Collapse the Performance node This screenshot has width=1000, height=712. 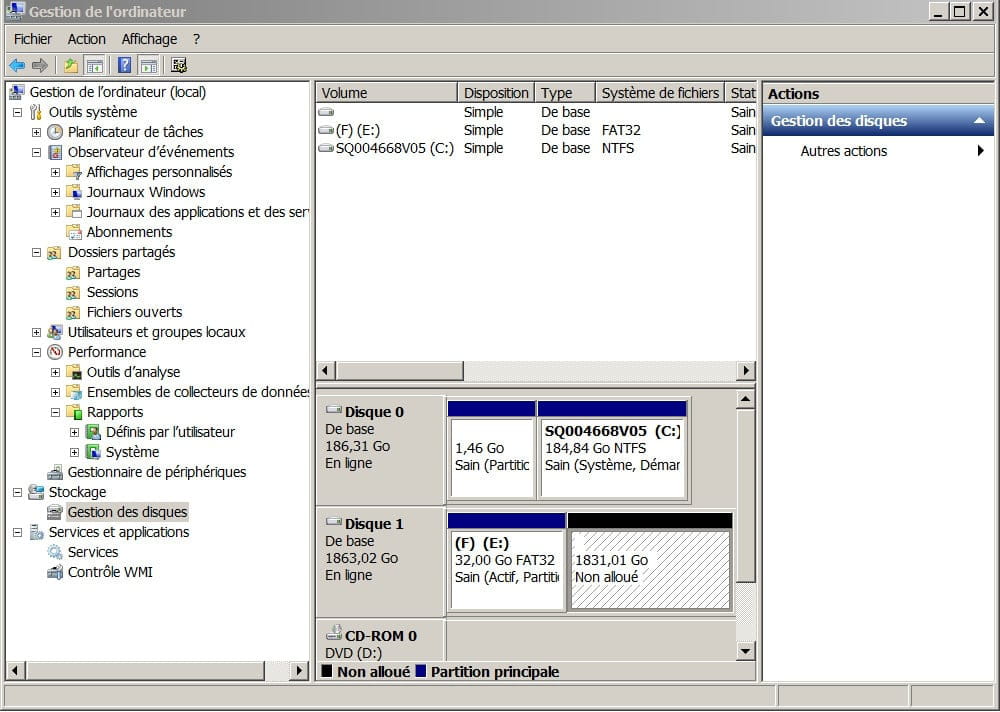click(x=36, y=352)
